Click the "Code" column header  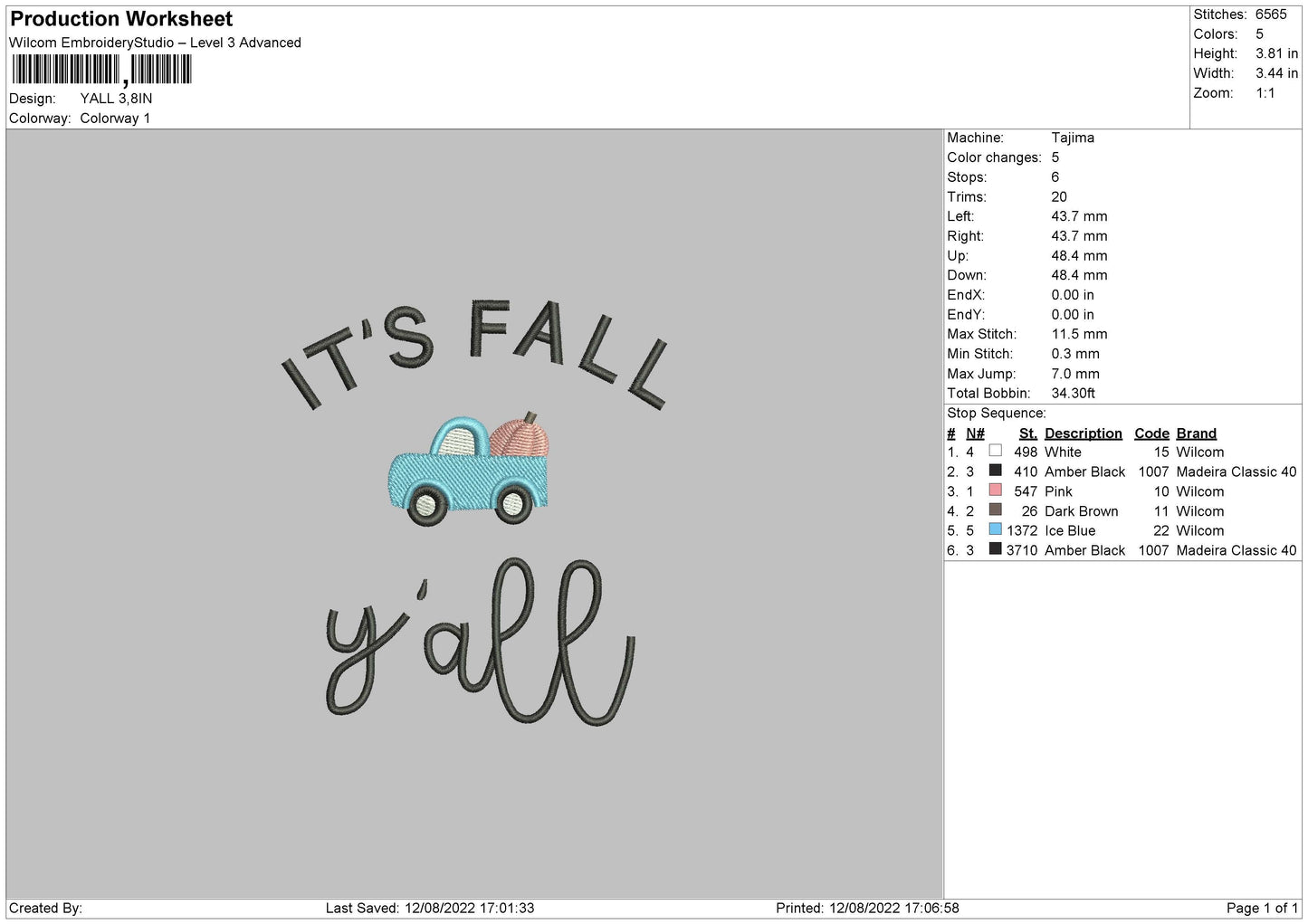[x=1151, y=433]
